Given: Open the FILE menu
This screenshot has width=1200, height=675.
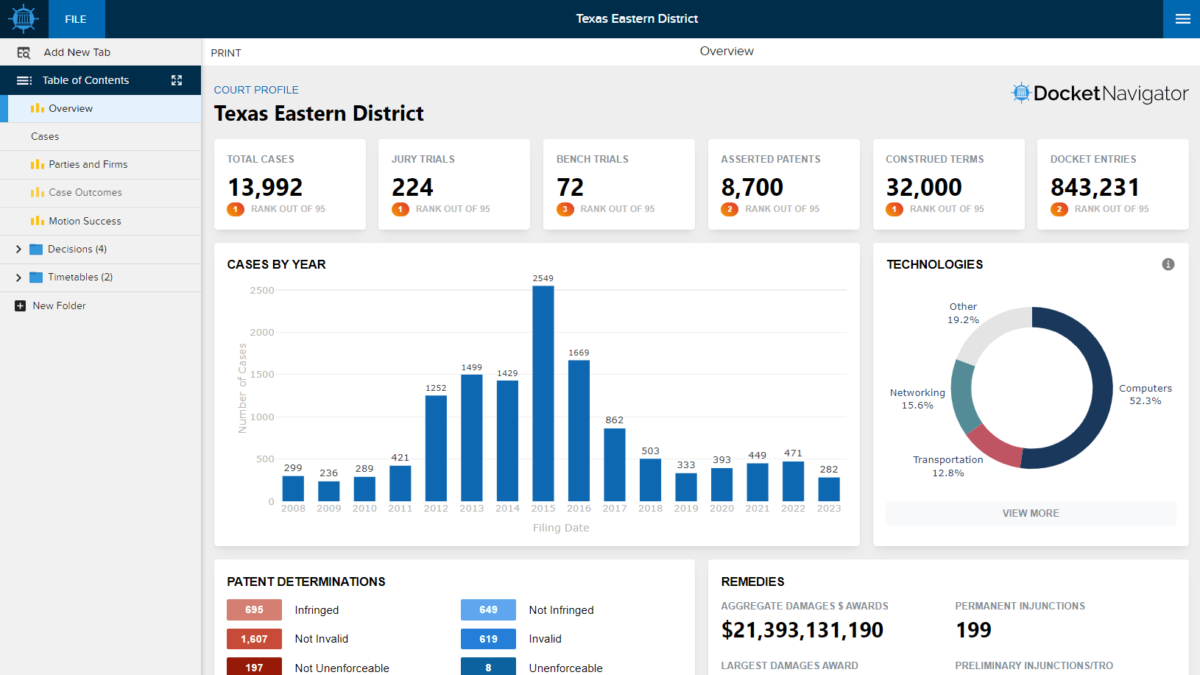Looking at the screenshot, I should pyautogui.click(x=75, y=19).
